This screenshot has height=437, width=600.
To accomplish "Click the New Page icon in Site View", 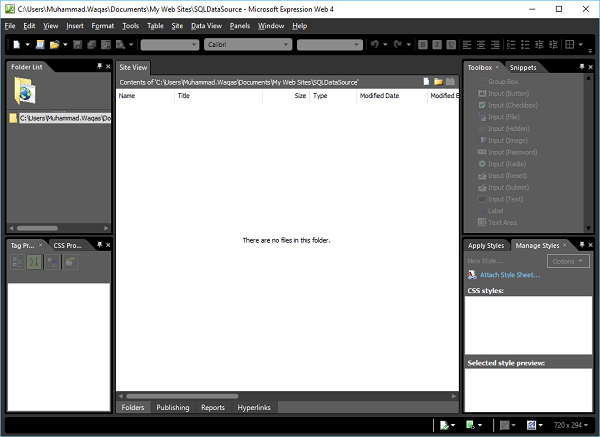I will 426,82.
